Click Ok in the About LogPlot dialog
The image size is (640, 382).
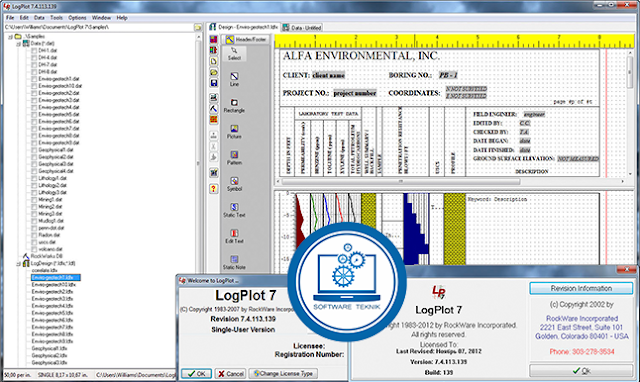pyautogui.click(x=581, y=371)
